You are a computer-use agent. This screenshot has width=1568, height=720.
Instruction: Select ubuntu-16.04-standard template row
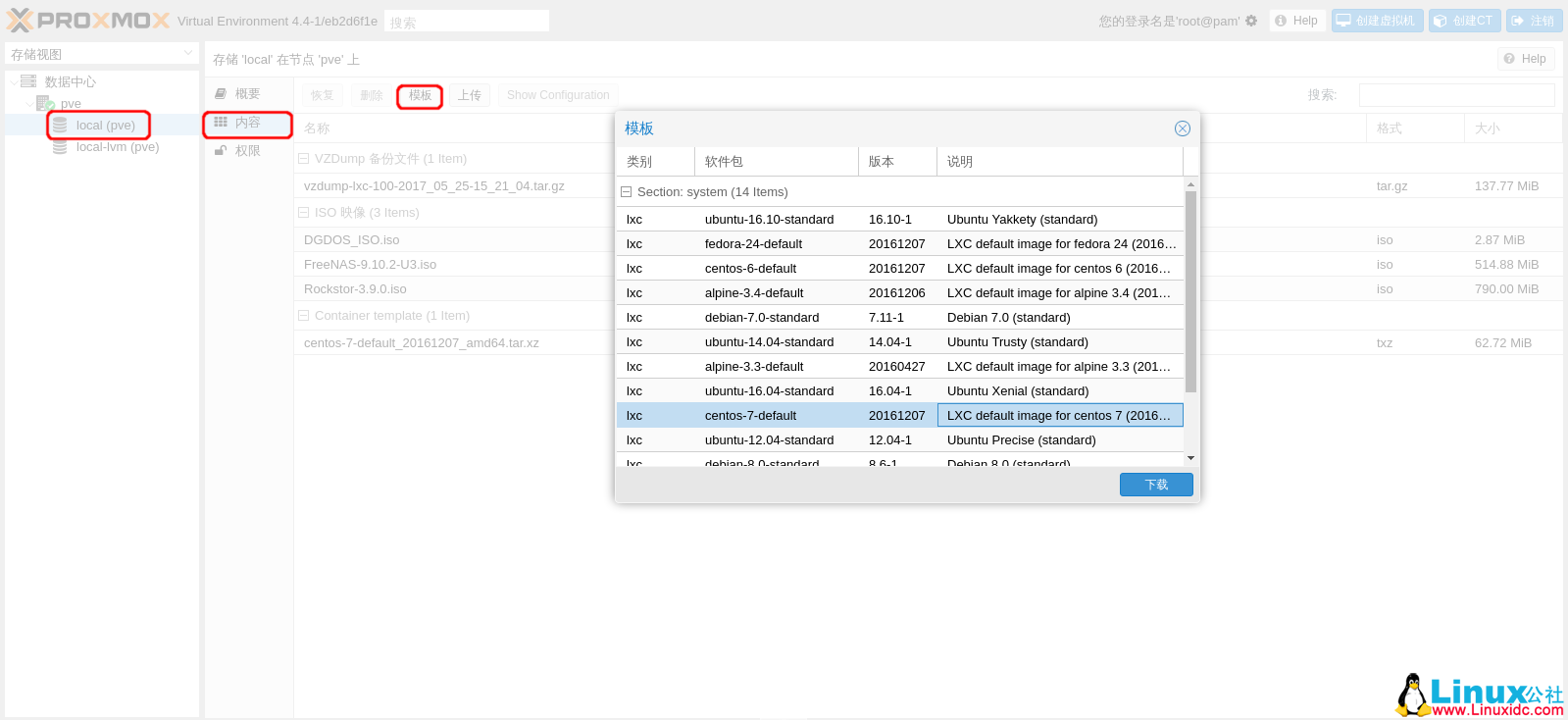tap(900, 391)
